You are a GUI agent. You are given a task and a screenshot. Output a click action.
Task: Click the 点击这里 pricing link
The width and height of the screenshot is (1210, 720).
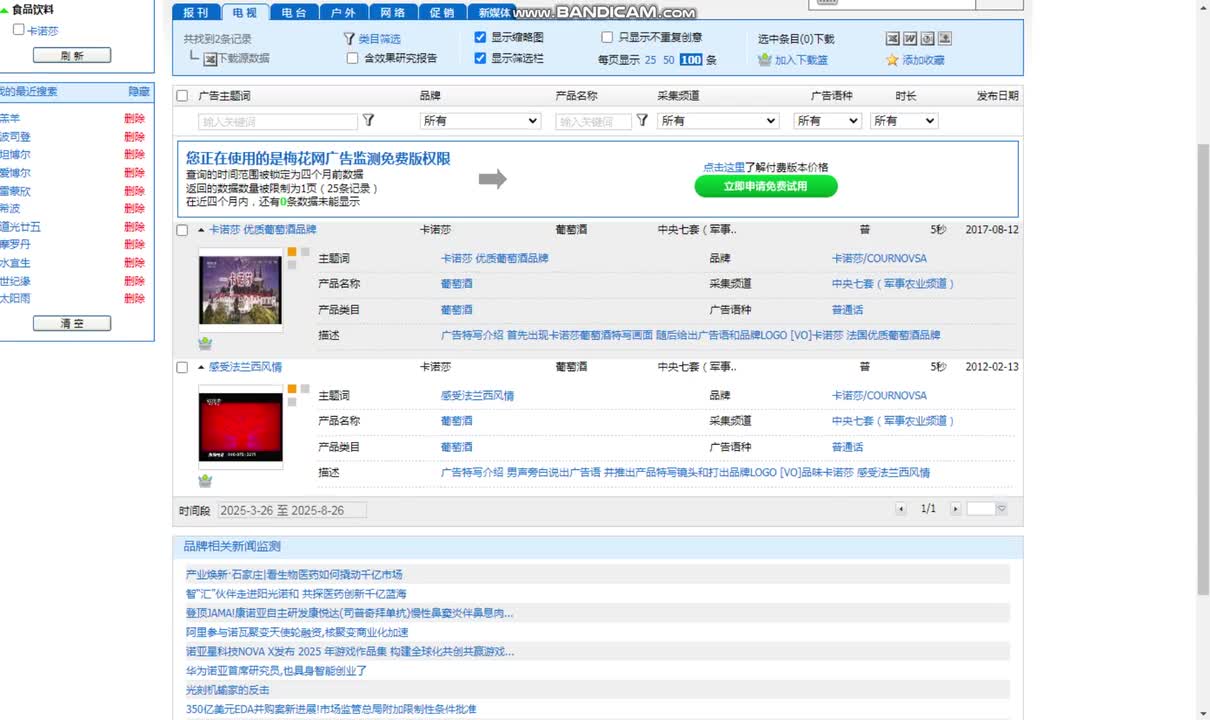[x=723, y=167]
